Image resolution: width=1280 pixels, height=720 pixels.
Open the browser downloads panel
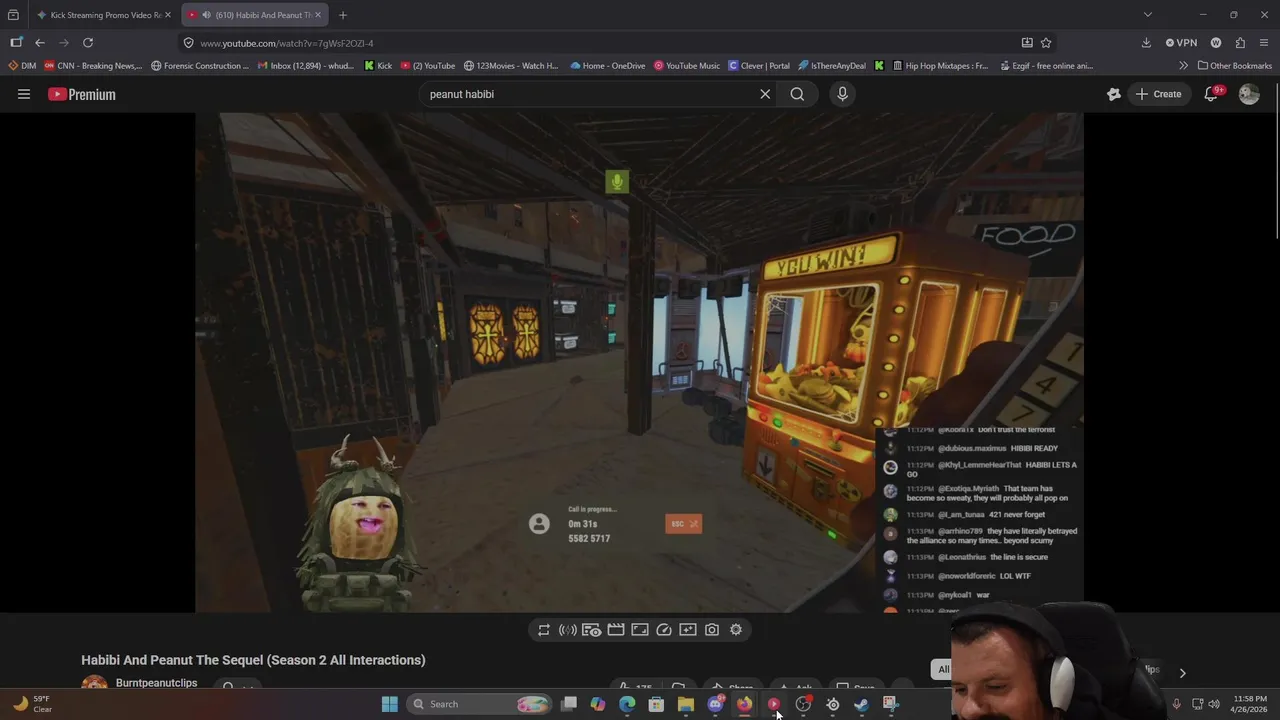coord(1146,43)
